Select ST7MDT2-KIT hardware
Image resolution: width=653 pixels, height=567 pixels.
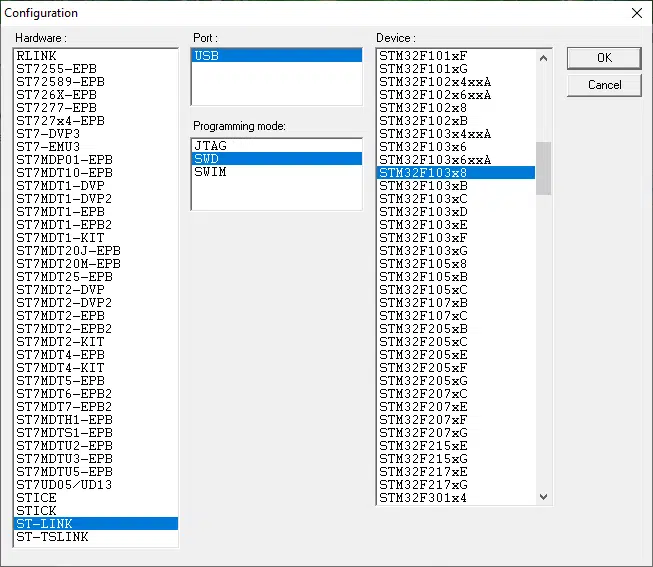click(96, 342)
